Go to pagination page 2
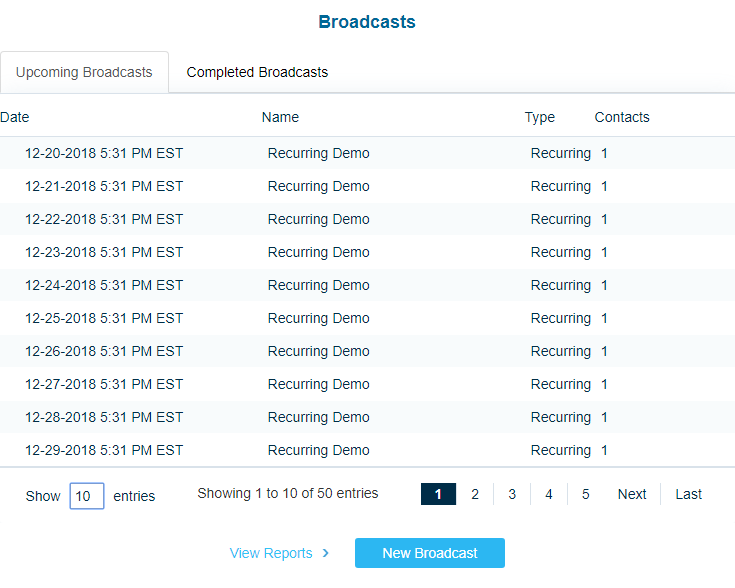The image size is (735, 588). point(475,494)
